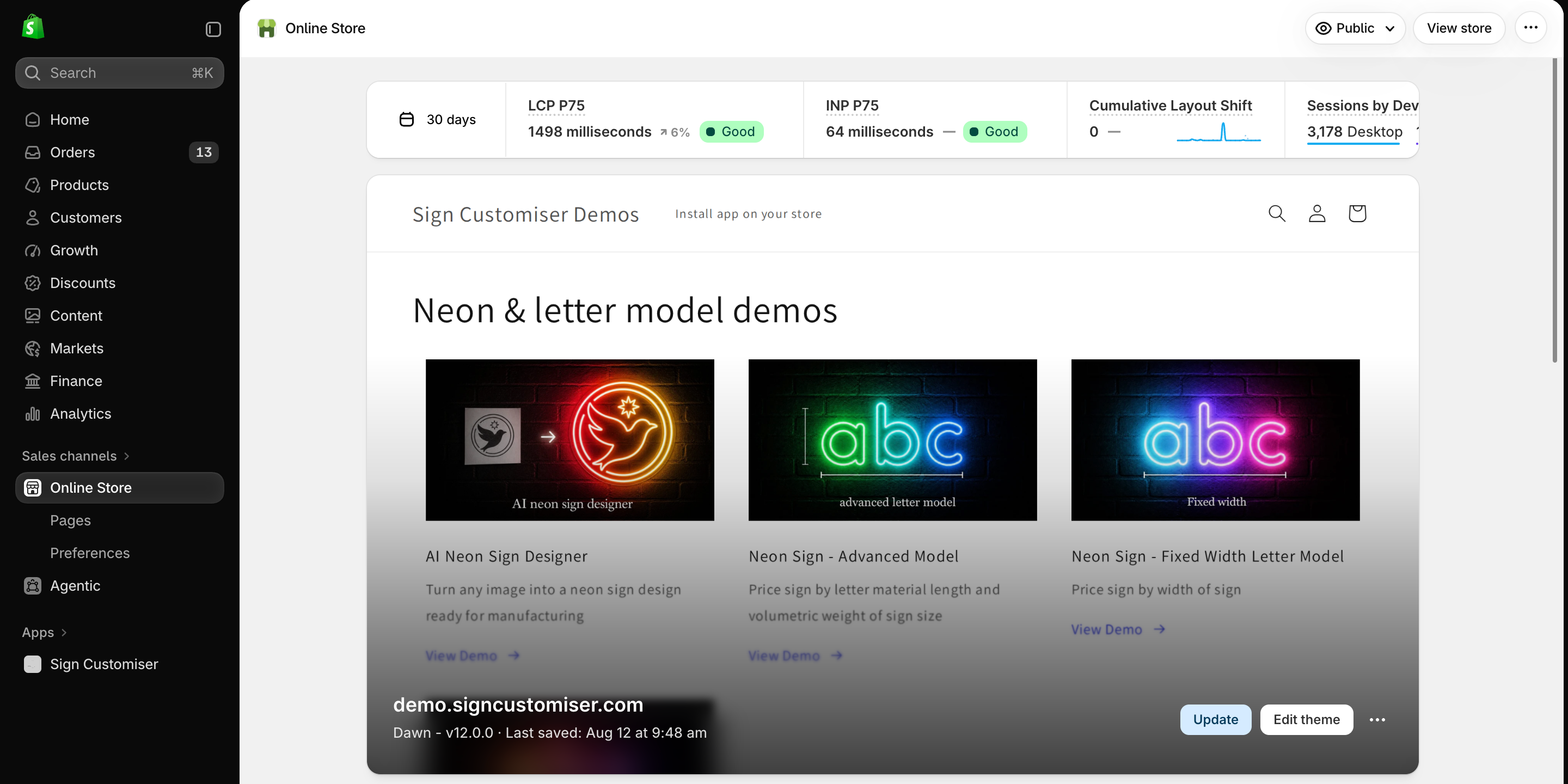Click the Install app on your store link

[x=748, y=213]
